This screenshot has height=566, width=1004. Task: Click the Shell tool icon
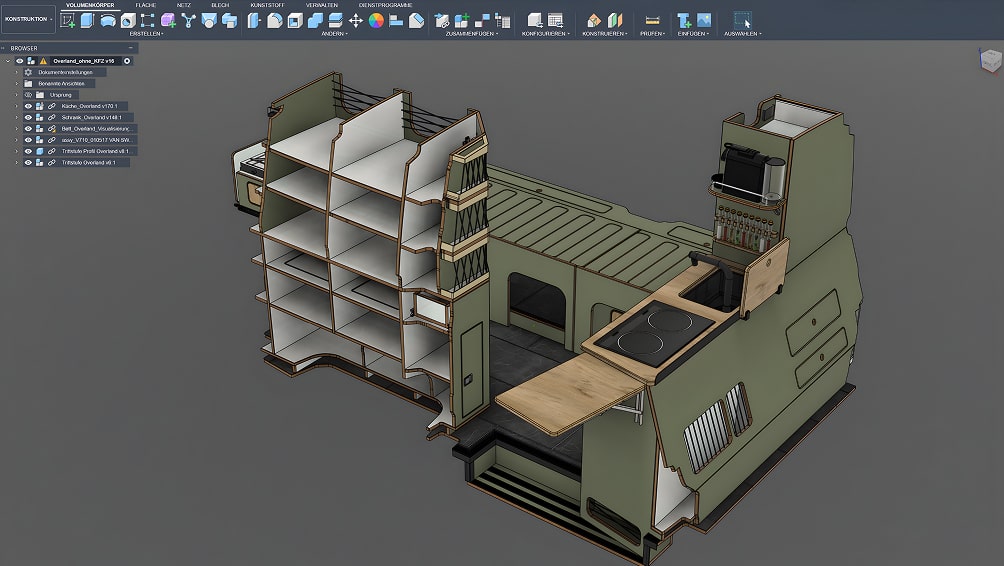coord(295,20)
